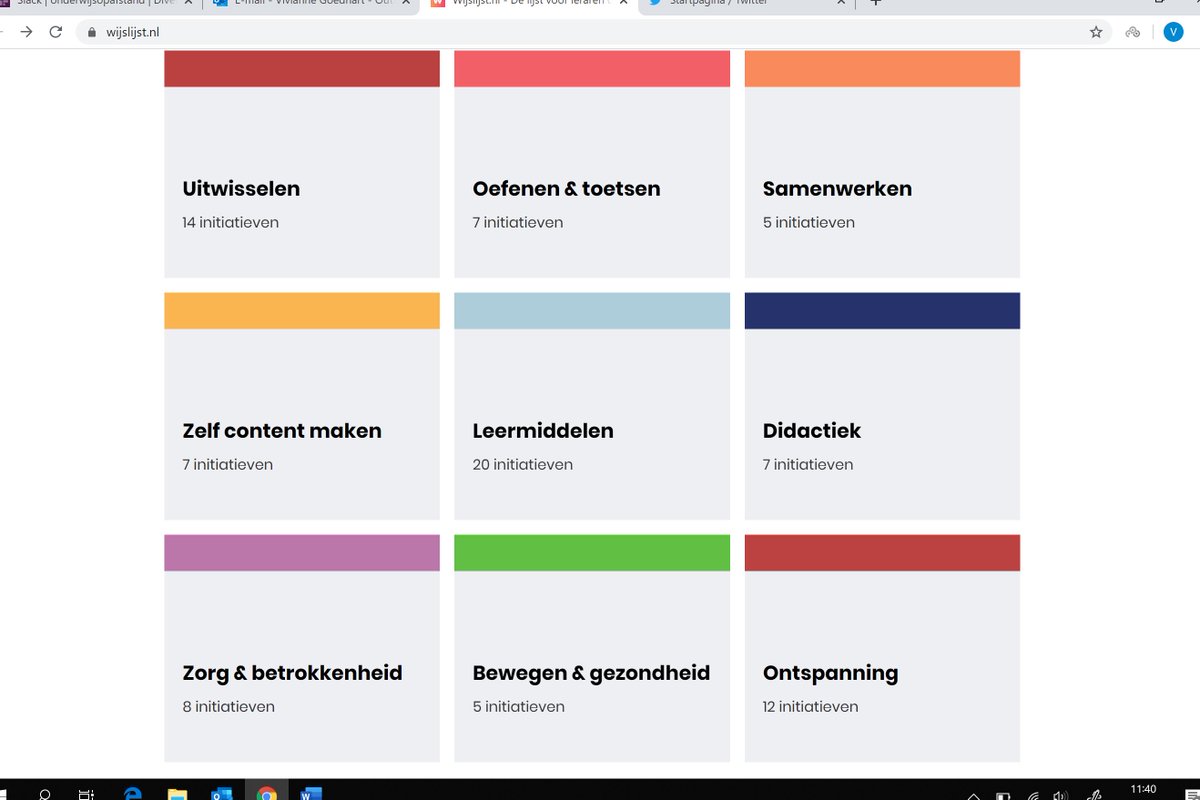The height and width of the screenshot is (800, 1200).
Task: Click the new tab plus button
Action: coord(875,5)
